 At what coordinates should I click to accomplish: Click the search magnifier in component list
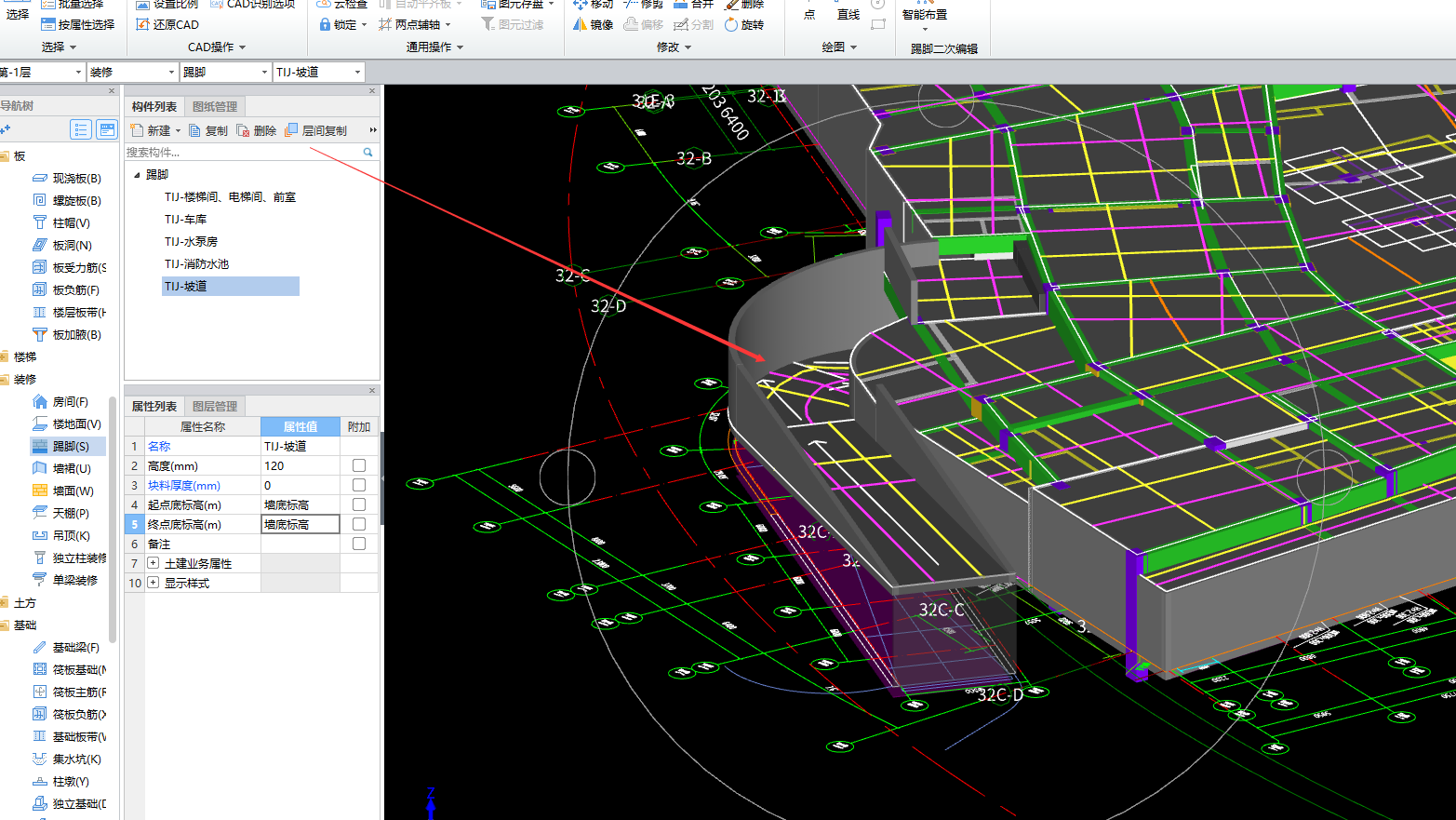coord(367,152)
